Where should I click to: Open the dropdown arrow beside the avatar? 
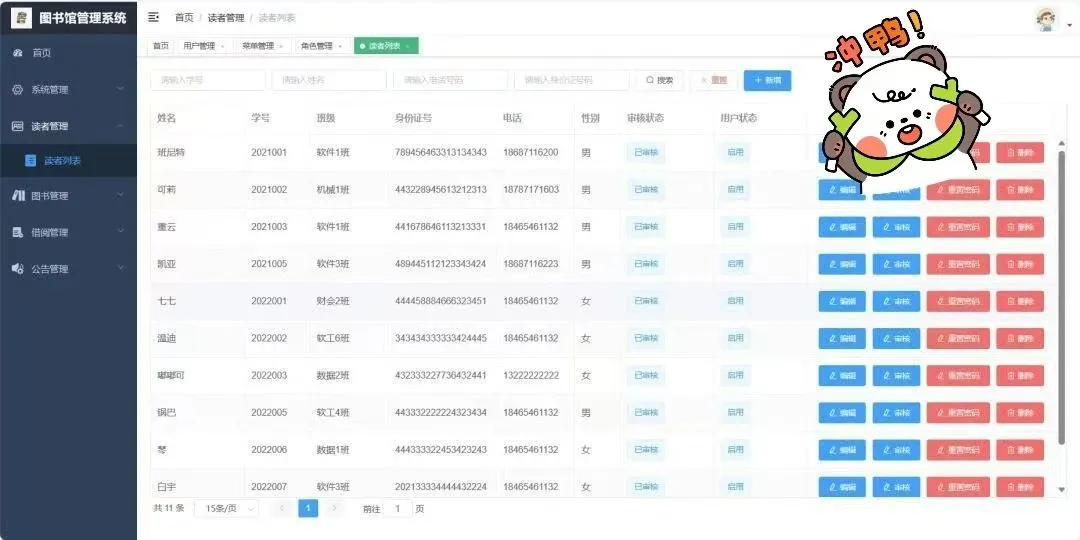(x=1070, y=26)
